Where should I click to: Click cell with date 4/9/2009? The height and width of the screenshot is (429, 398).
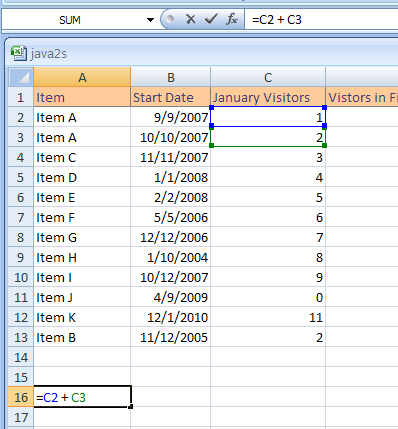tap(171, 297)
